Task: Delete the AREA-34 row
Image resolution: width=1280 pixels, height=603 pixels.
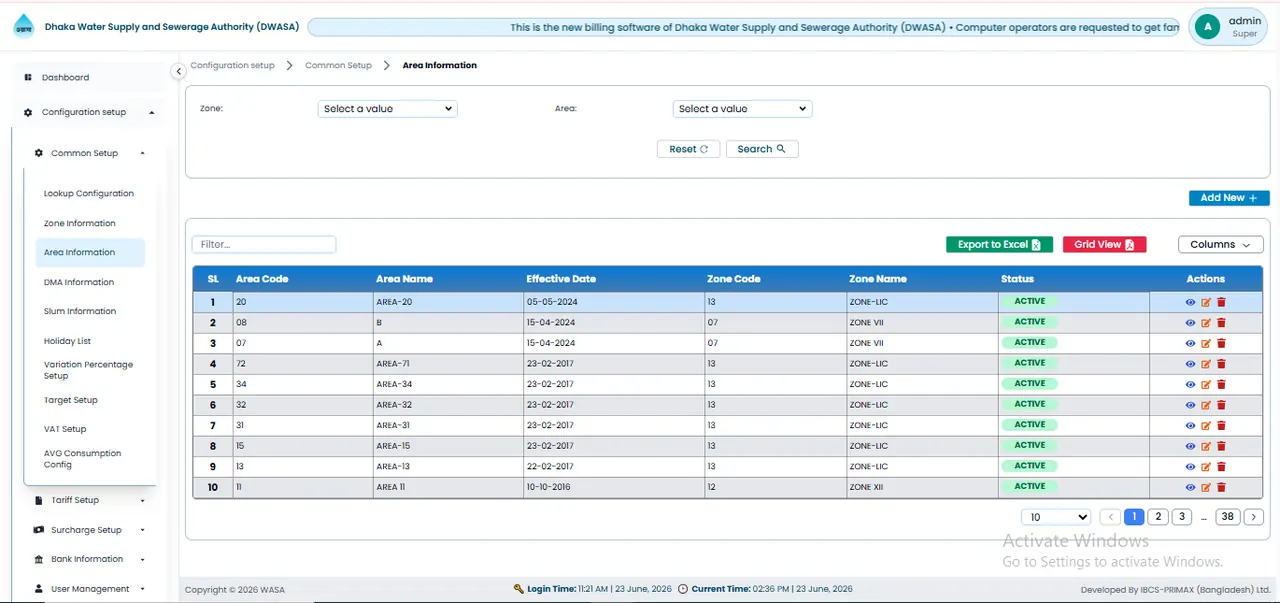Action: click(1221, 384)
